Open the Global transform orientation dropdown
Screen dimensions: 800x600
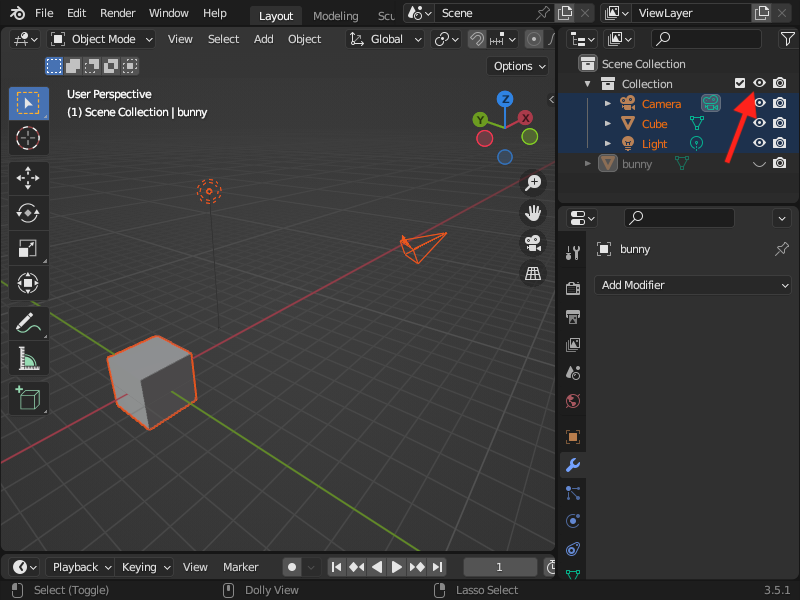click(385, 39)
